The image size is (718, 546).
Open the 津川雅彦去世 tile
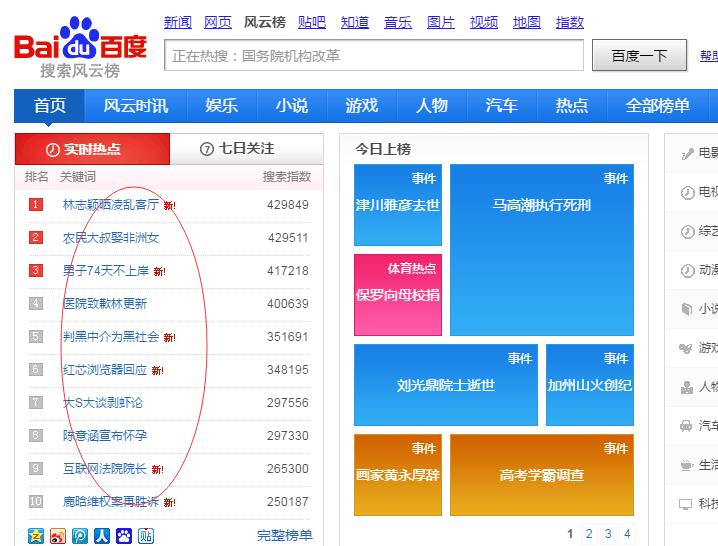[398, 205]
